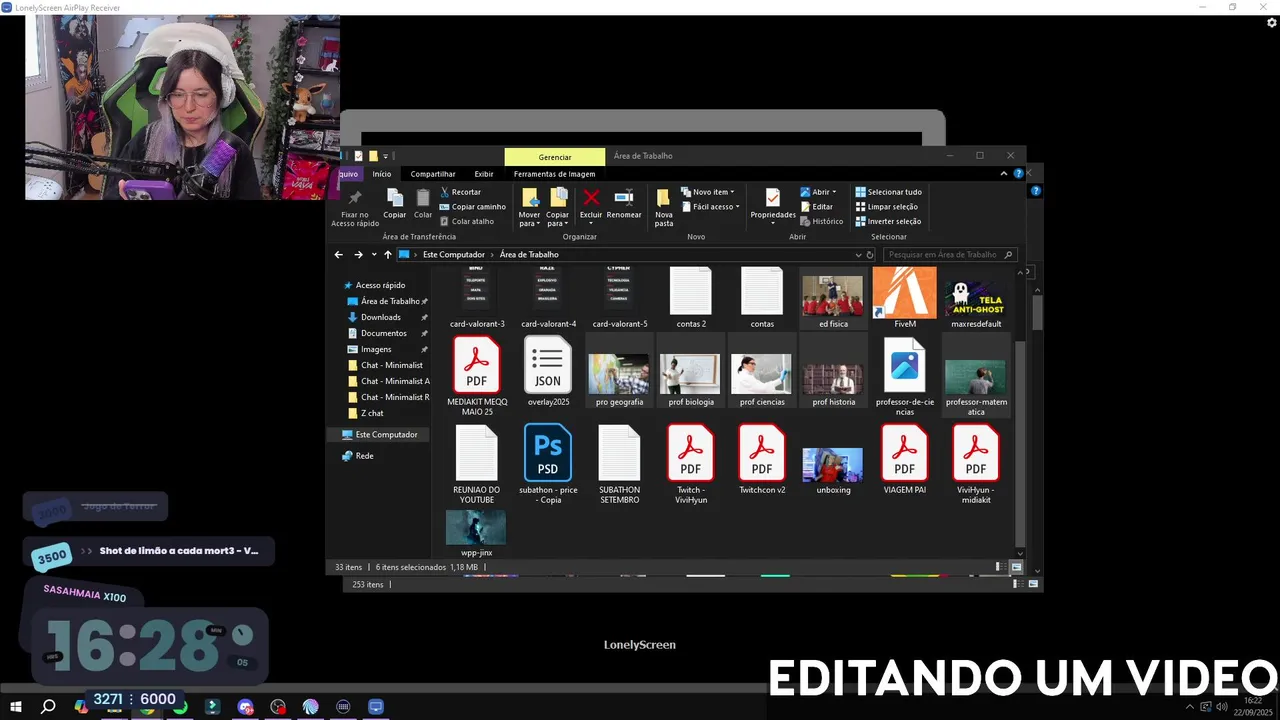This screenshot has height=720, width=1280.
Task: Select MEDIAKIT MEQQ MAIO 25 PDF file
Action: [477, 376]
